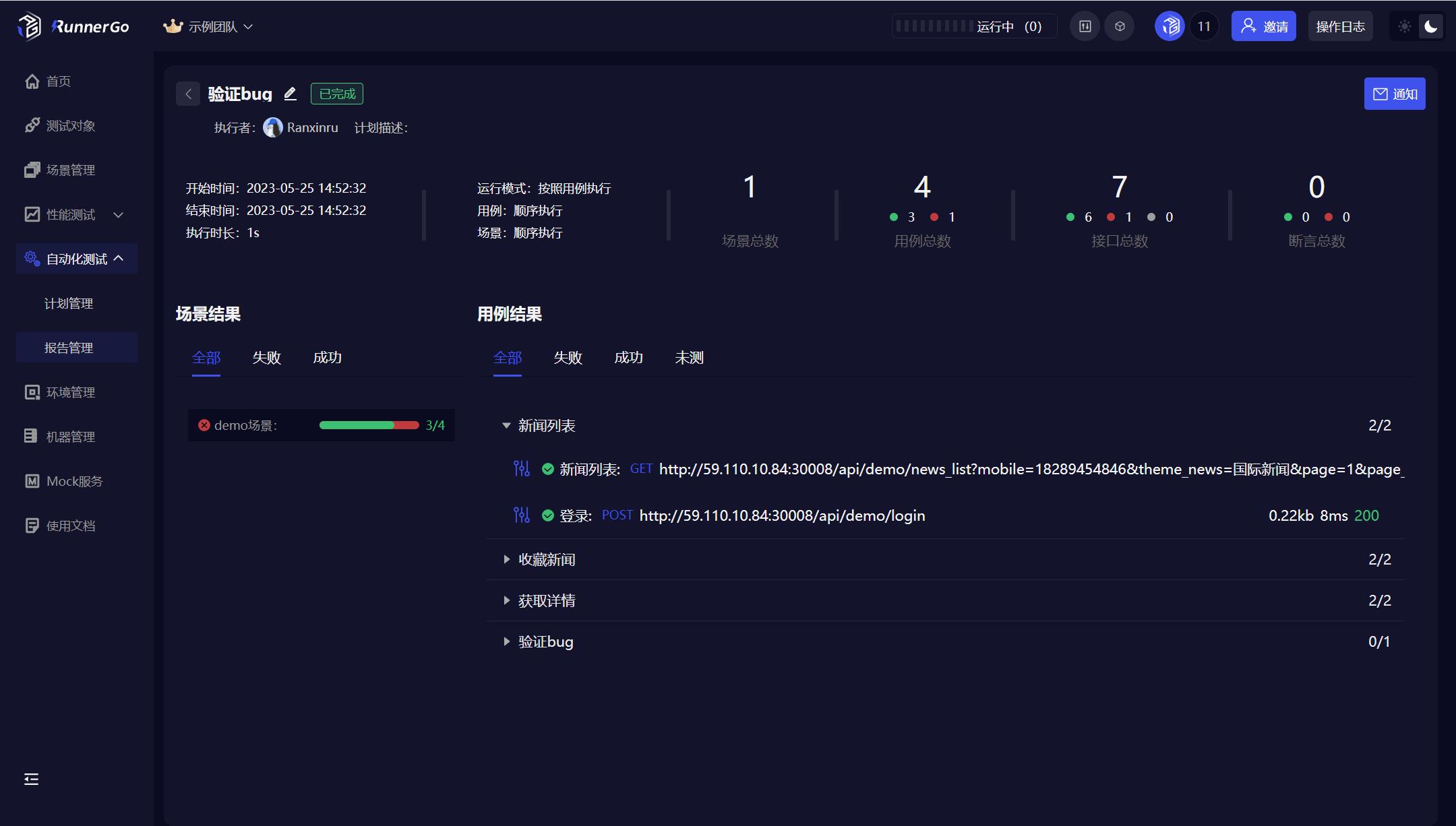Click the cube icon in top bar
1456x826 pixels.
coord(1120,26)
